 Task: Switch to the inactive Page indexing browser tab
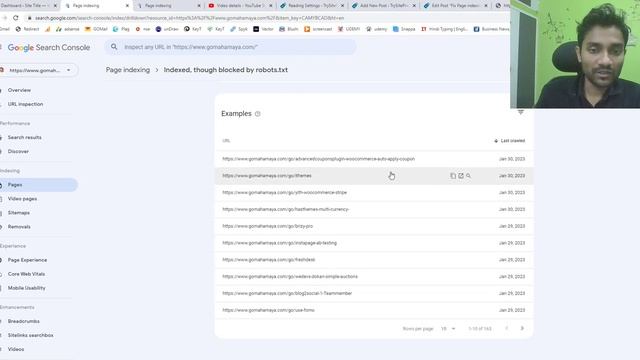coord(167,6)
